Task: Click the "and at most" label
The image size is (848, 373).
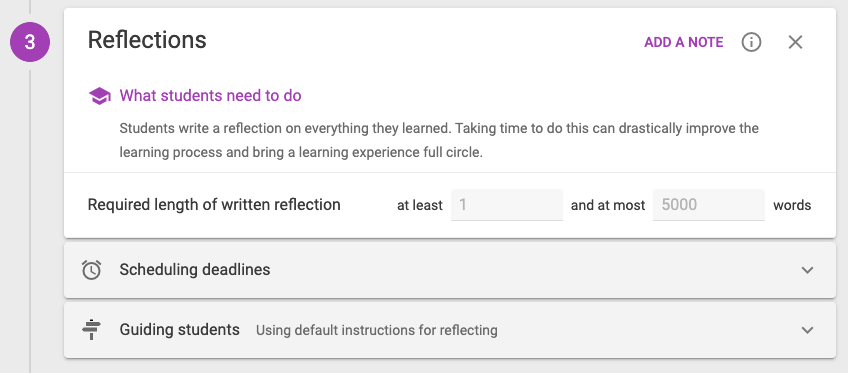Action: tap(608, 205)
